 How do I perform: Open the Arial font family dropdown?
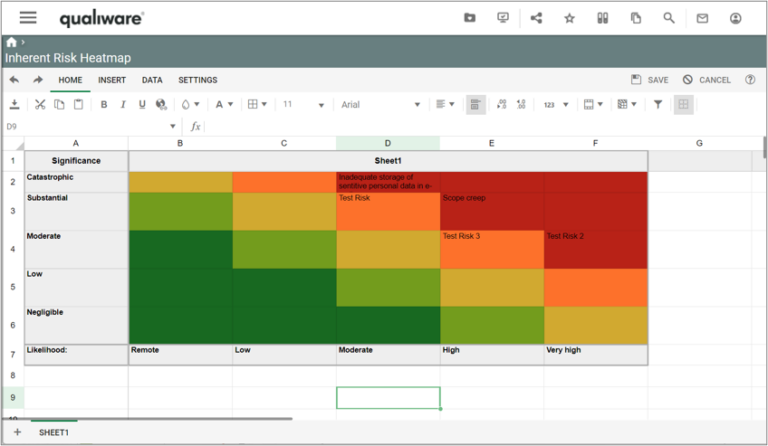pyautogui.click(x=380, y=104)
